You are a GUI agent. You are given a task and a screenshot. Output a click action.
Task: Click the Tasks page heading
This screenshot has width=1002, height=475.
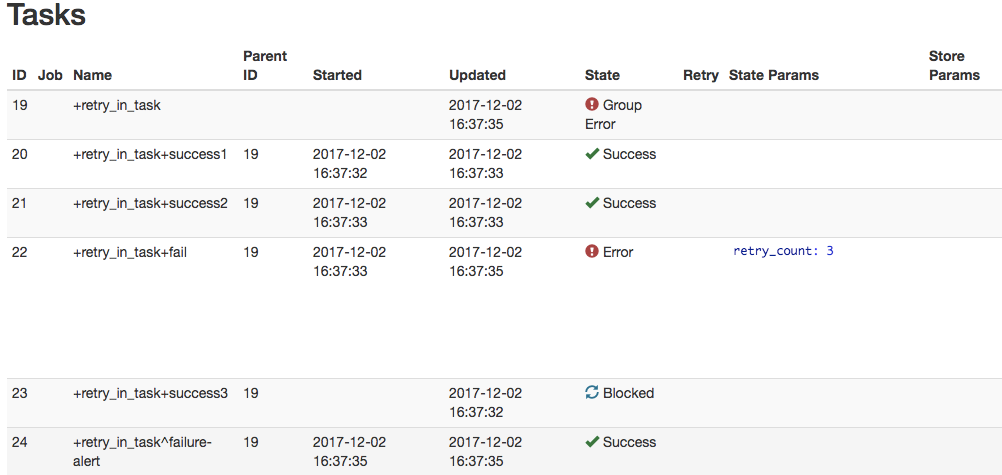[x=46, y=16]
